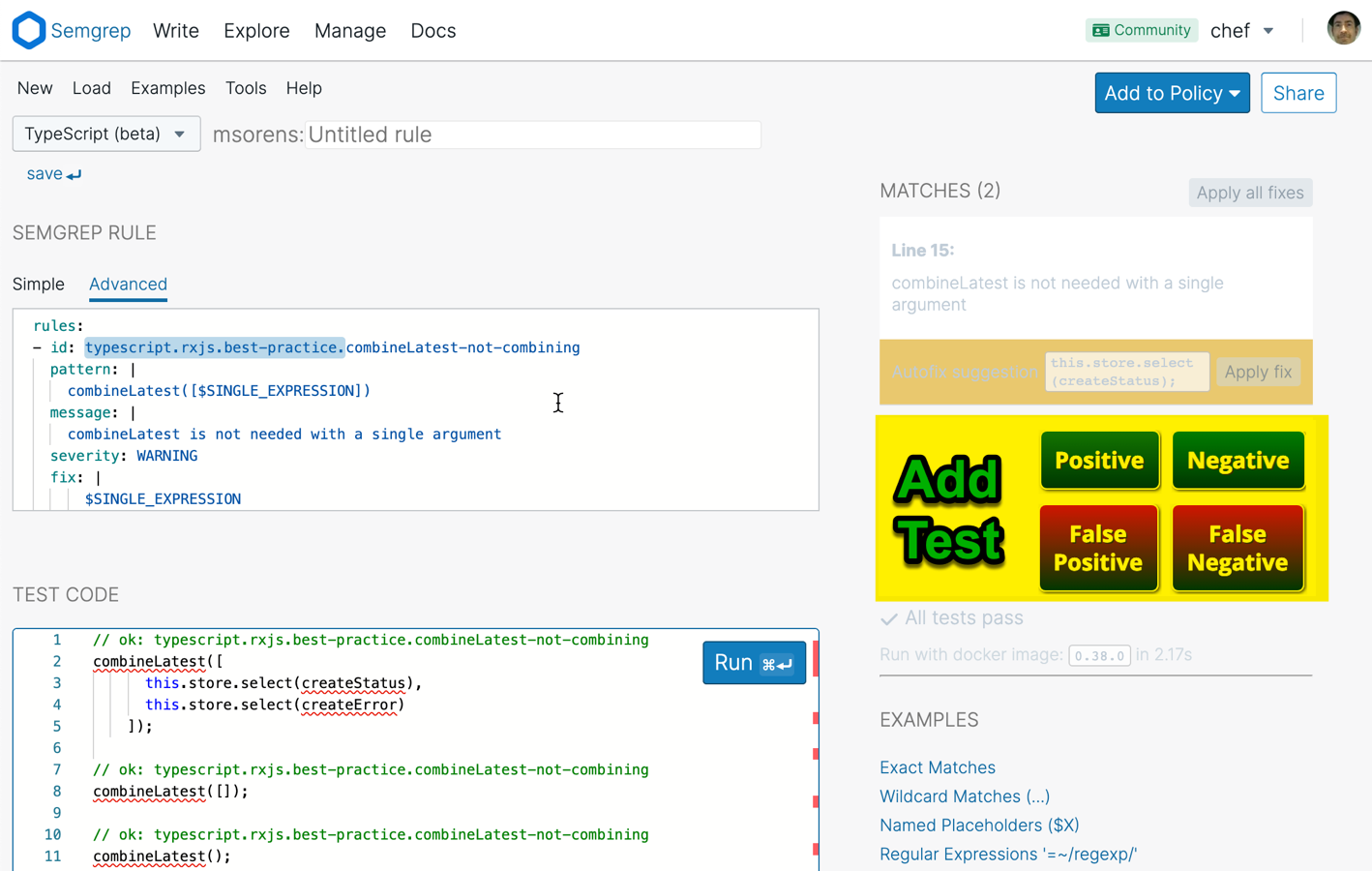
Task: Apply the autofix suggestion
Action: pos(1259,372)
